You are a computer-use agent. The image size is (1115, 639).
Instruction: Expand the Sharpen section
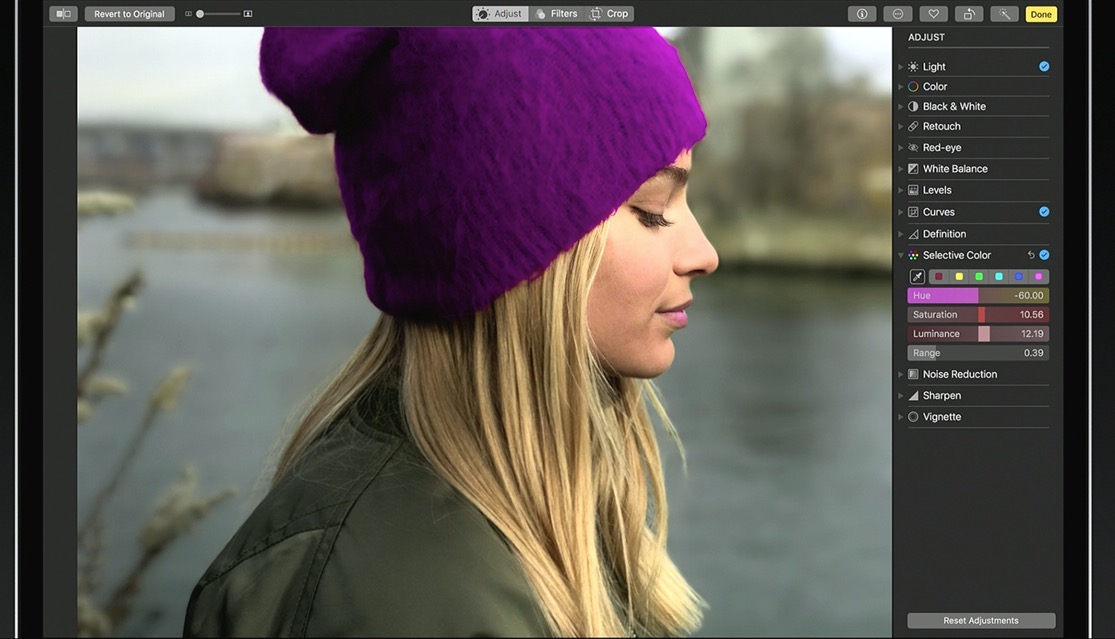pos(900,395)
